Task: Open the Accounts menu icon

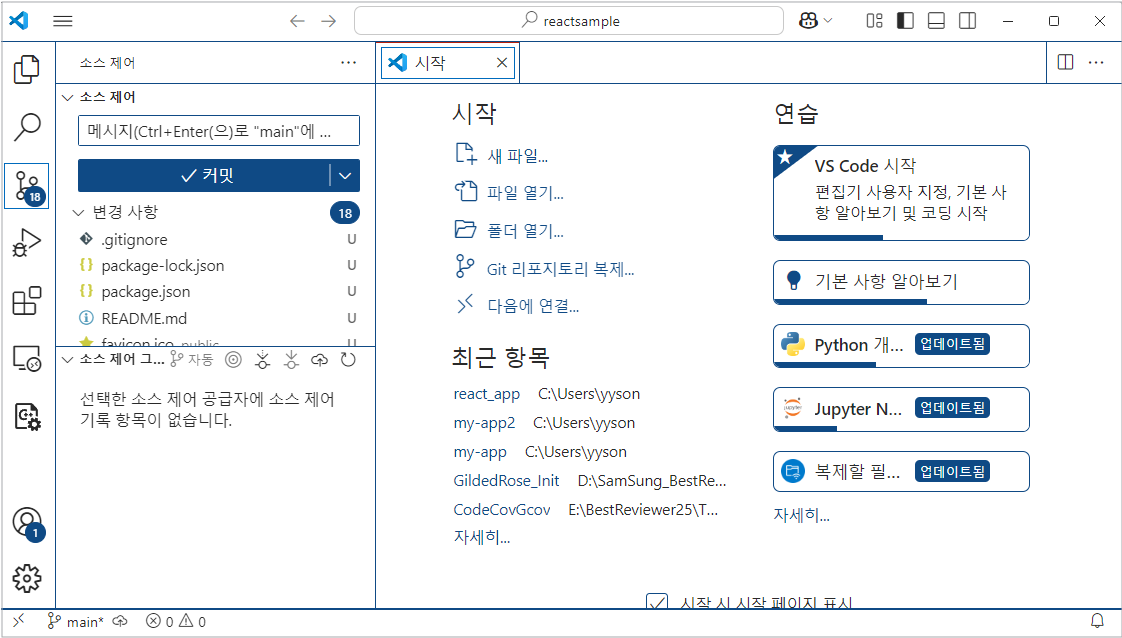Action: click(27, 523)
